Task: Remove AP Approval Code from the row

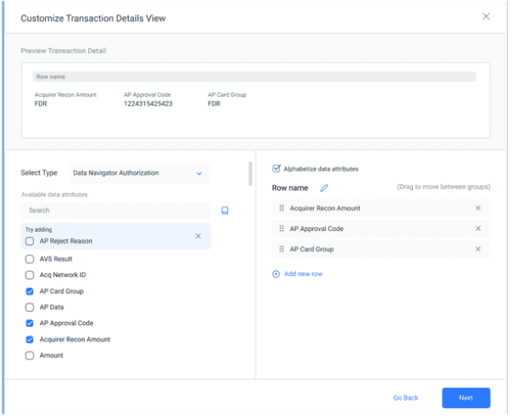Action: tap(478, 229)
